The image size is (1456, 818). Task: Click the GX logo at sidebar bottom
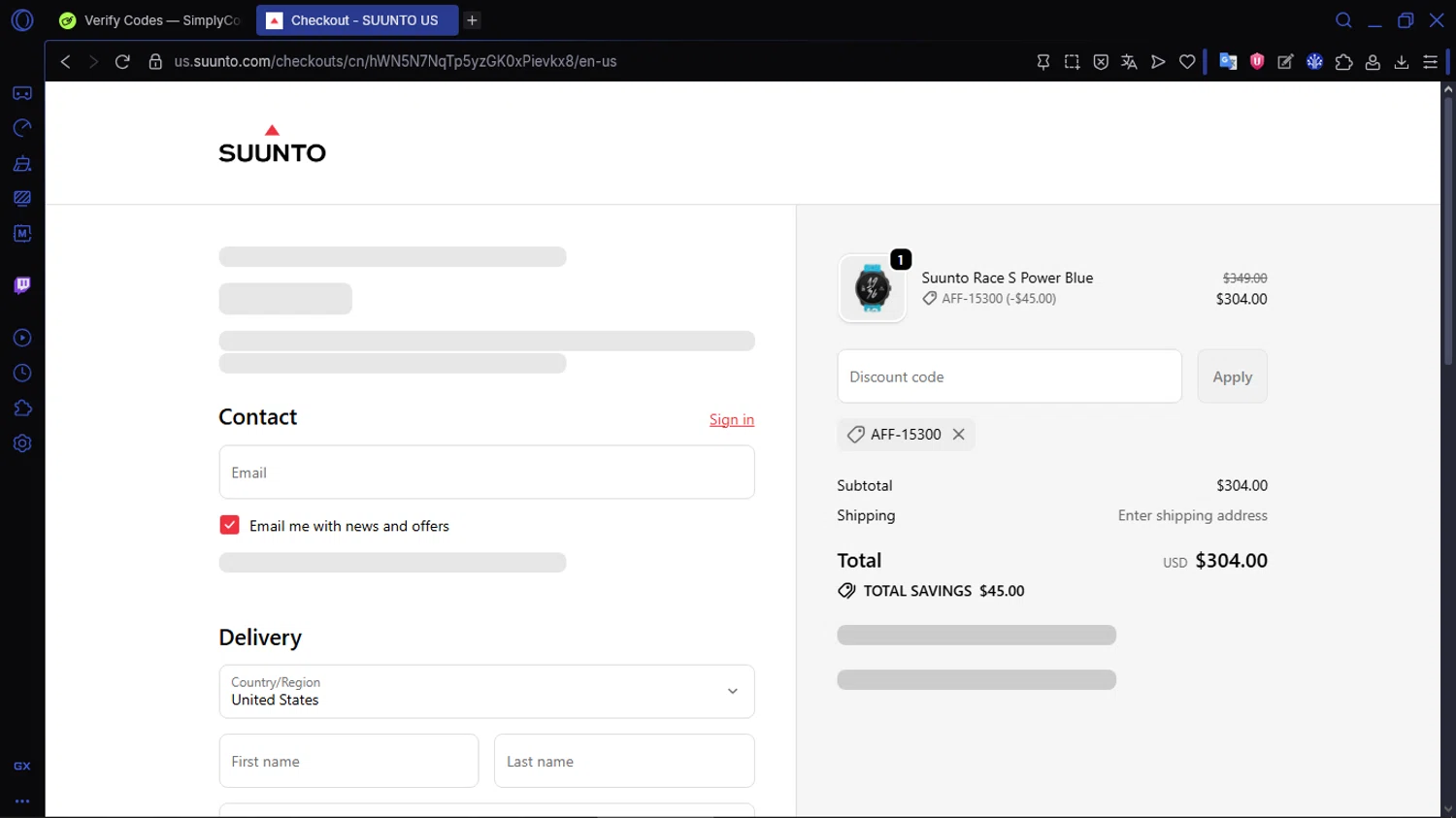22,766
